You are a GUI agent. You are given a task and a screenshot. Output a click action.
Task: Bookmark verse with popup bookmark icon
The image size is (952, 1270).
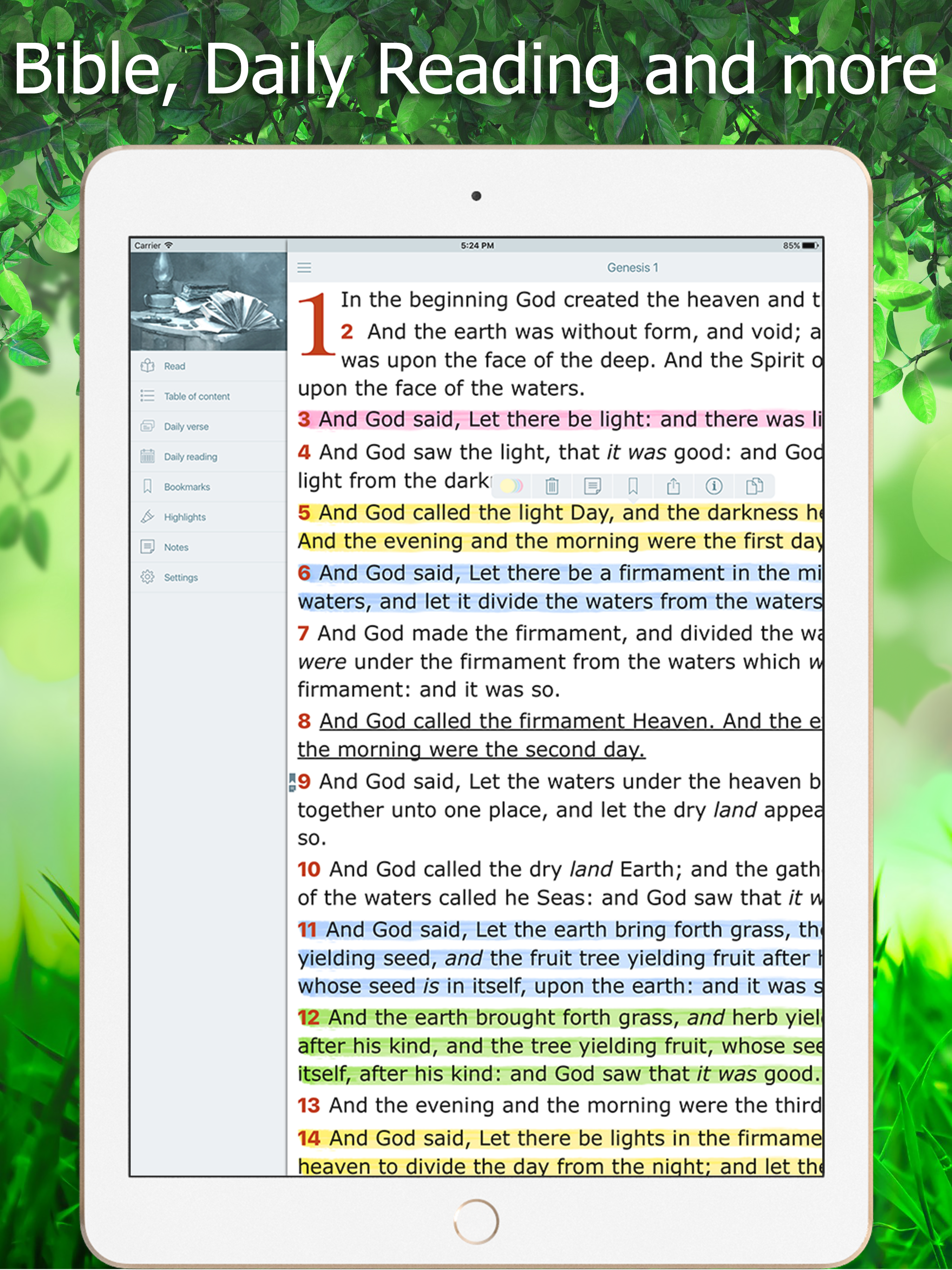(x=633, y=486)
